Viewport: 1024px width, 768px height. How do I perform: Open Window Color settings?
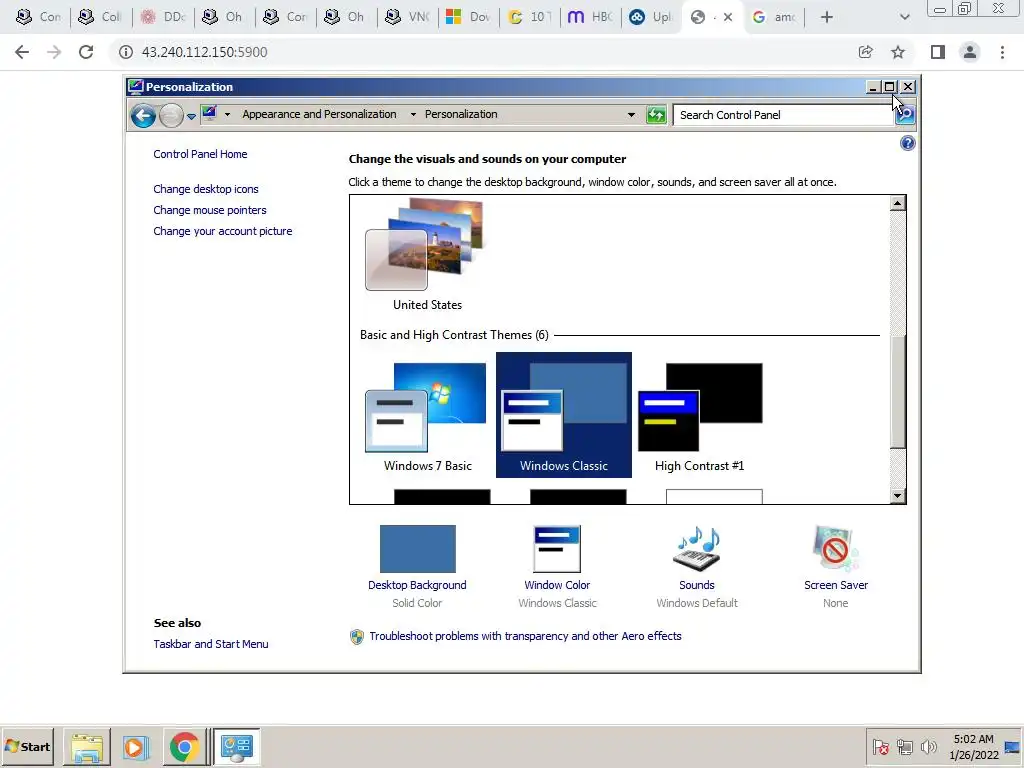(557, 566)
